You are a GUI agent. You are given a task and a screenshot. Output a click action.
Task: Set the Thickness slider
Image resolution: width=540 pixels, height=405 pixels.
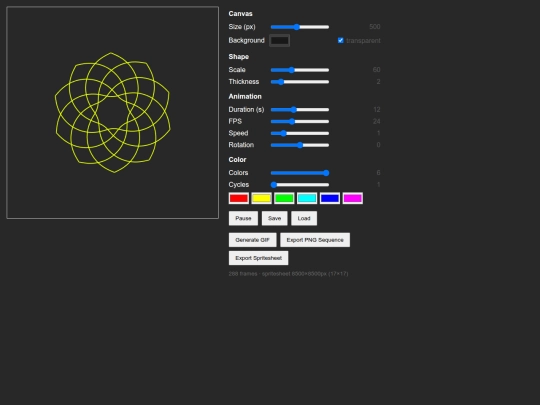click(300, 82)
